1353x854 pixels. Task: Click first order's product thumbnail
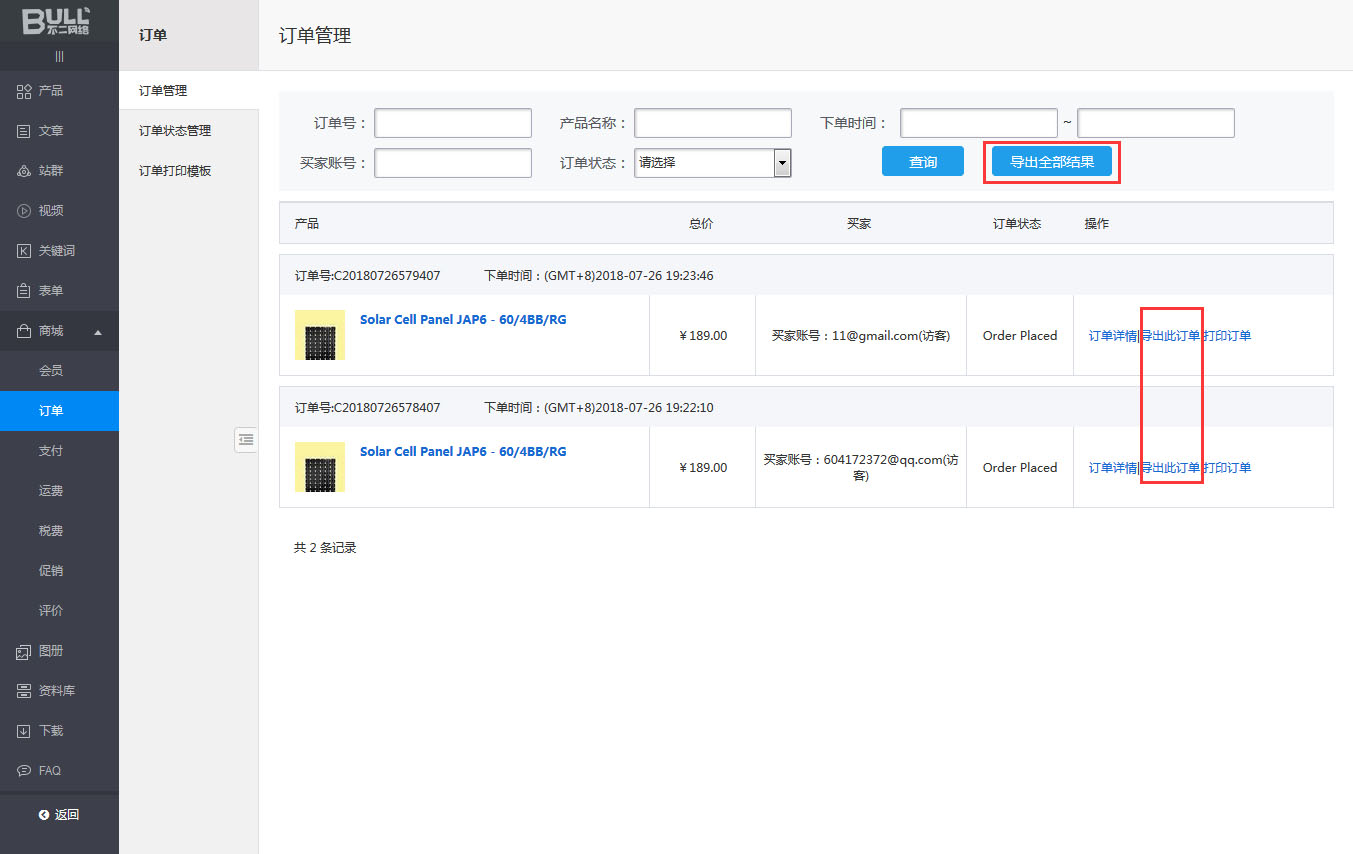[x=320, y=335]
